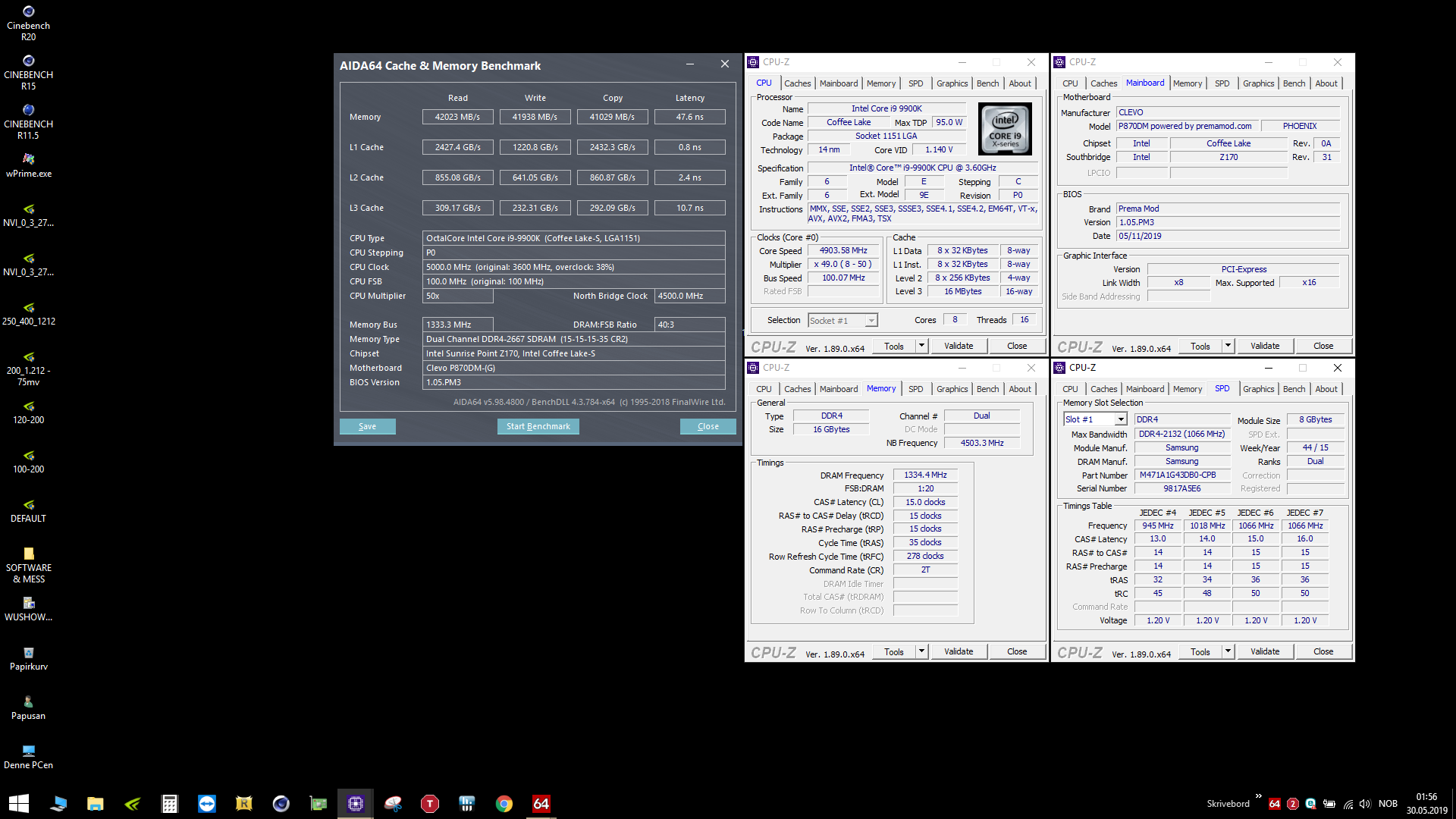Click volume icon in system tray
1456x819 pixels.
coord(1365,803)
